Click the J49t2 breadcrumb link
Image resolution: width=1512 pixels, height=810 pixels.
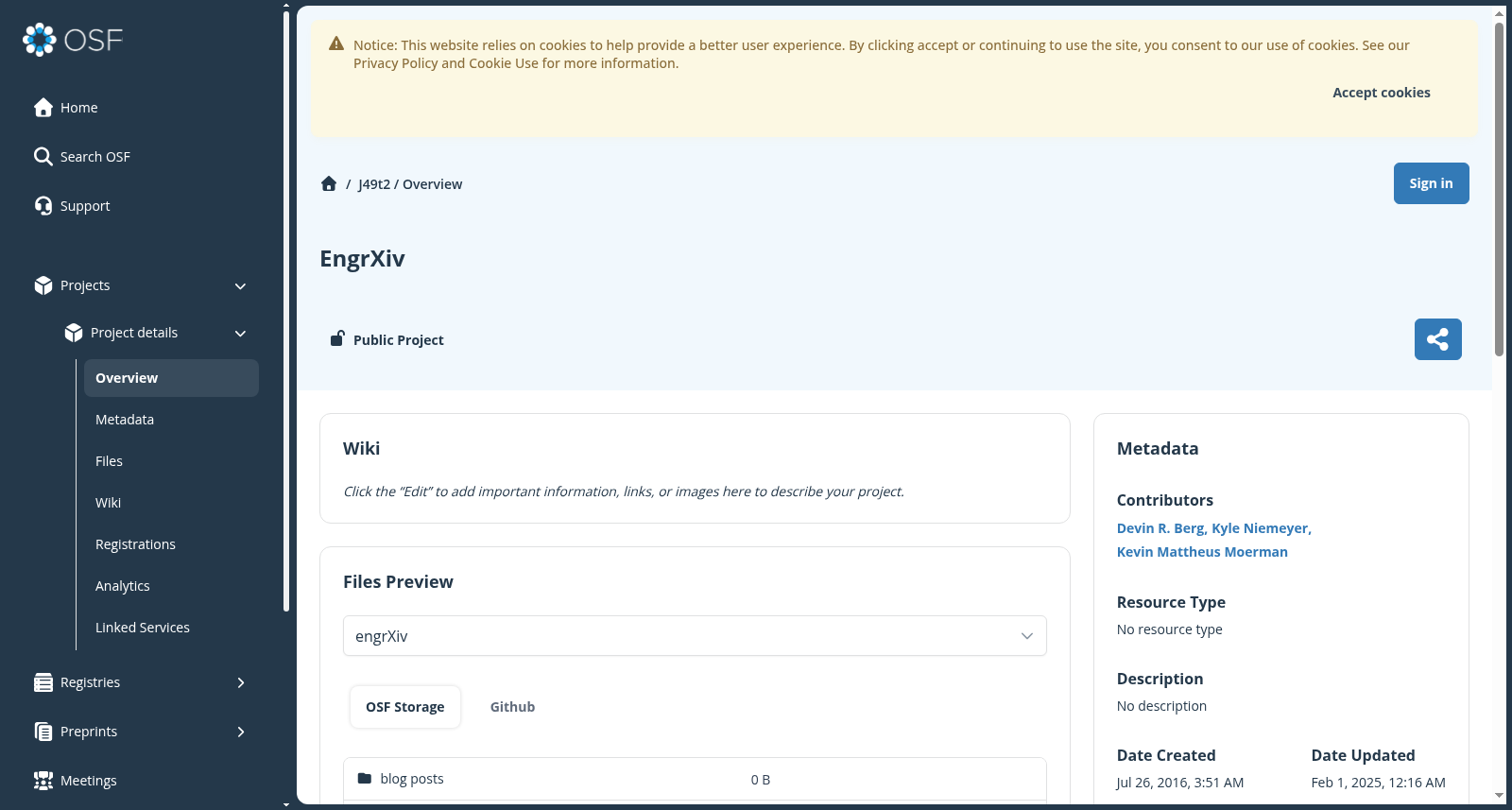coord(374,184)
